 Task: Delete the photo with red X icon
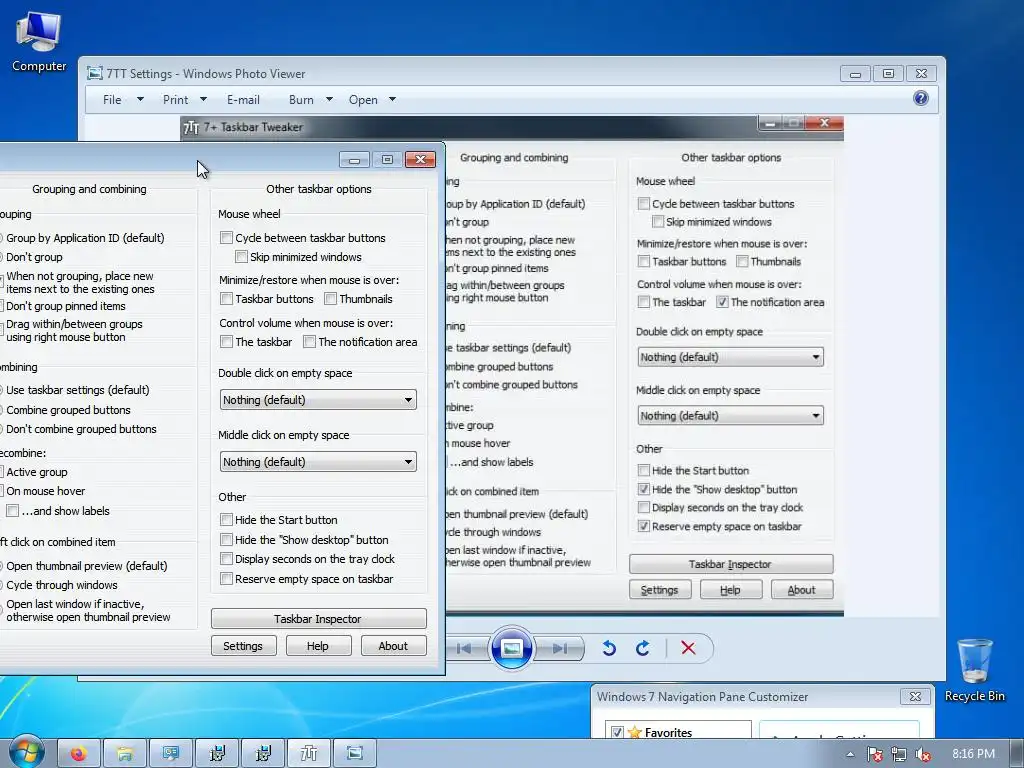click(x=688, y=648)
